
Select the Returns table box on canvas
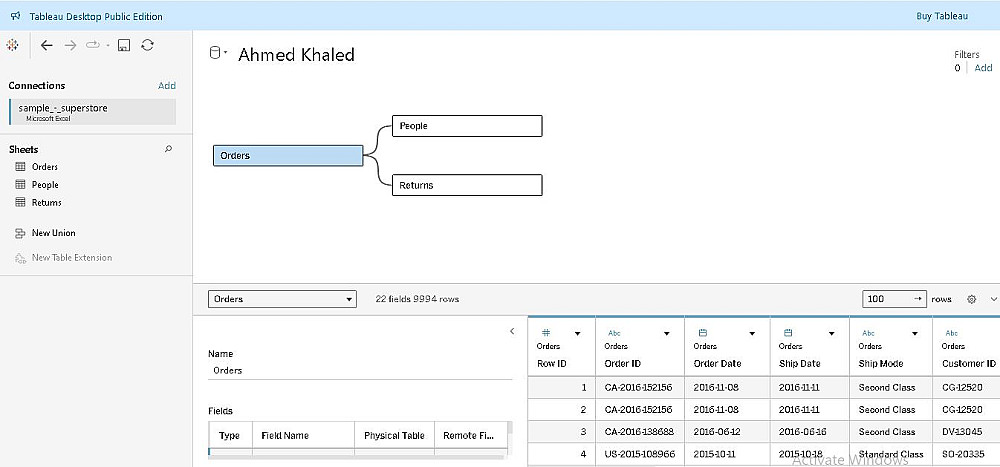tap(467, 185)
